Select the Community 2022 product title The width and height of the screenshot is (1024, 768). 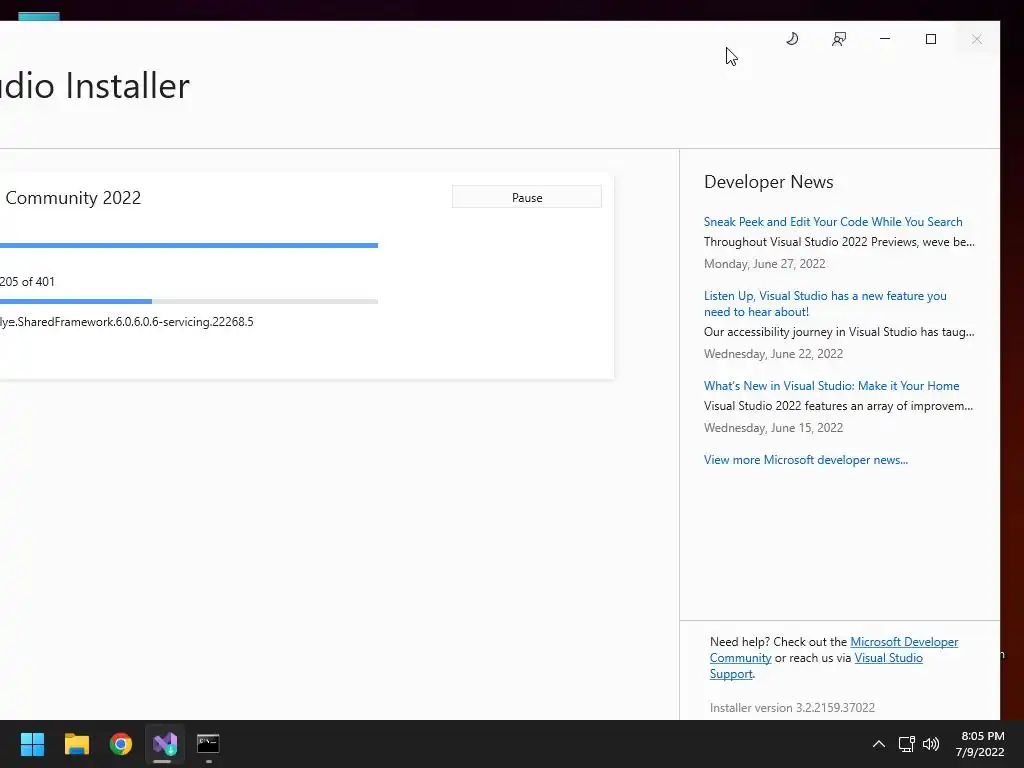point(72,198)
